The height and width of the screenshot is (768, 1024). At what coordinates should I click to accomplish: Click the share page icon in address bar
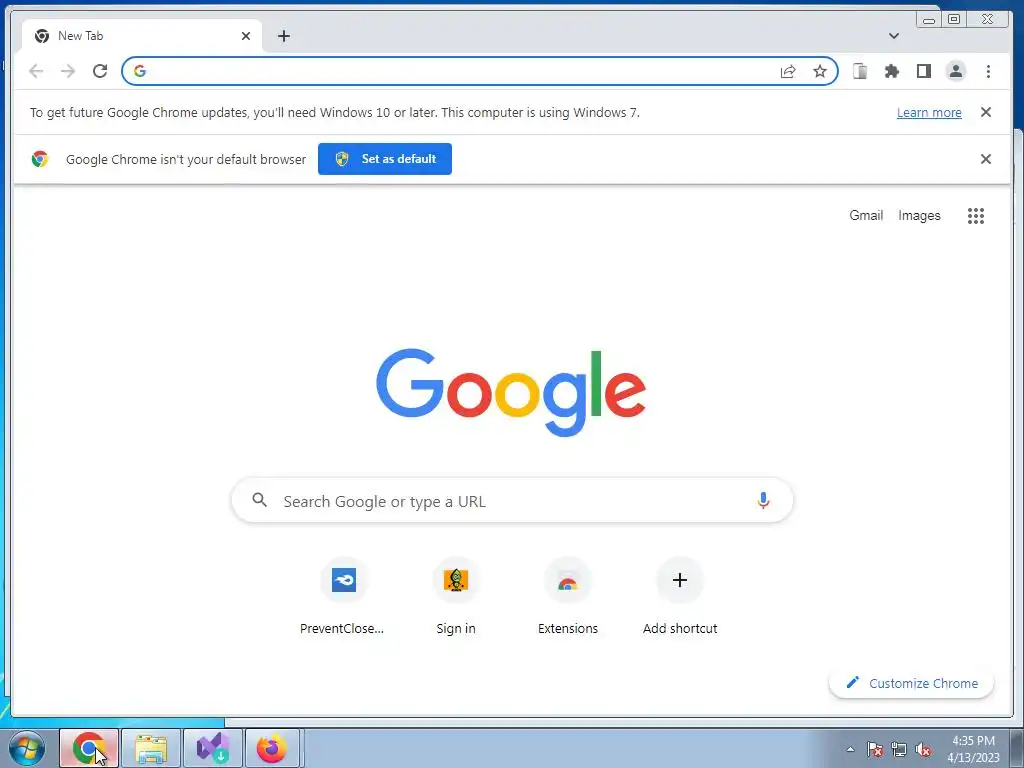coord(788,71)
